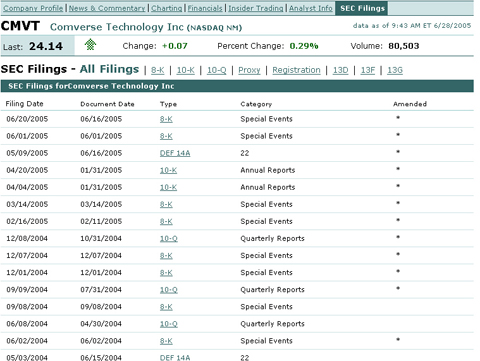Open the Company Profile tab
This screenshot has width=480, height=361.
point(33,8)
